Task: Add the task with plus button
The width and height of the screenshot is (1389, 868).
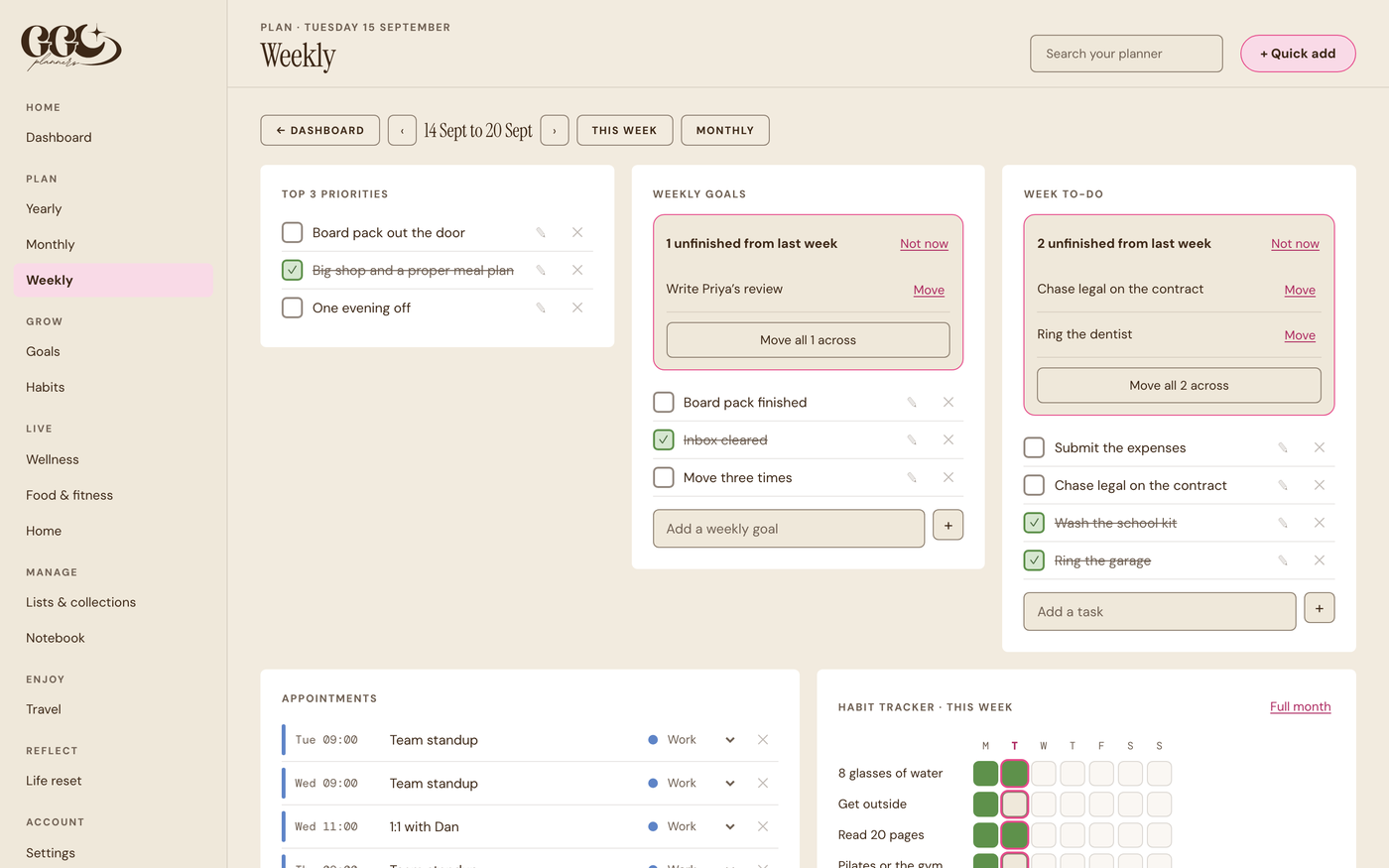Action: pos(1320,608)
